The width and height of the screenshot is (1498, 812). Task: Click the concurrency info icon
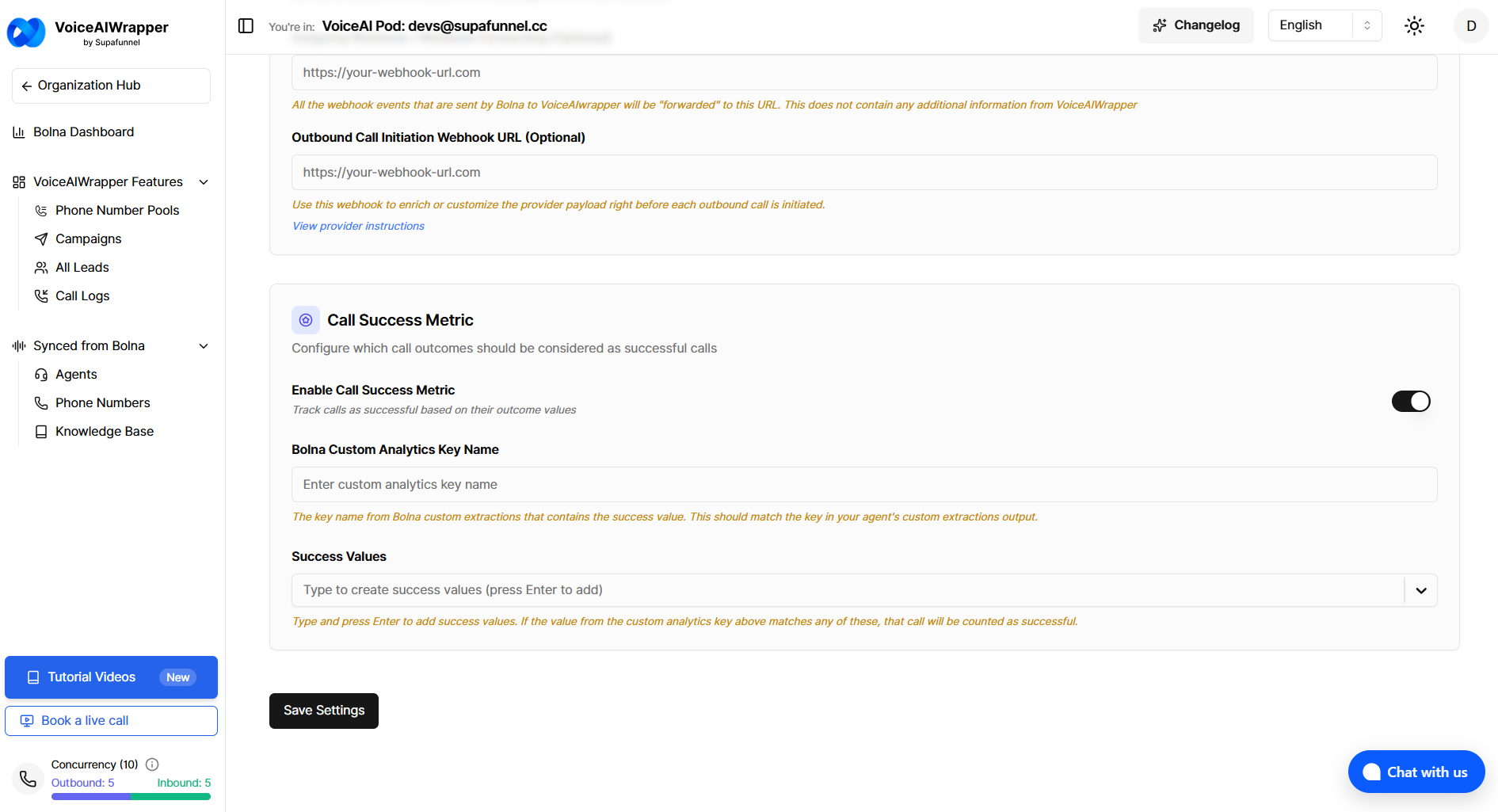(153, 764)
